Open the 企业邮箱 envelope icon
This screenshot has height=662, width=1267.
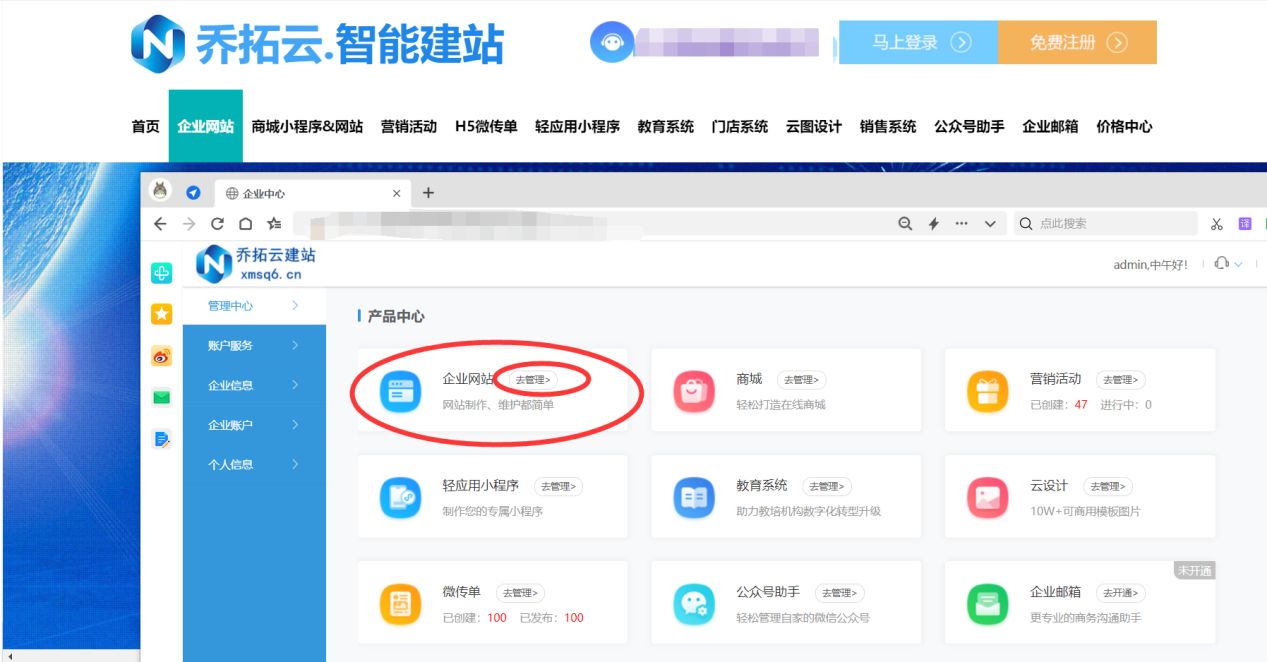(x=988, y=603)
